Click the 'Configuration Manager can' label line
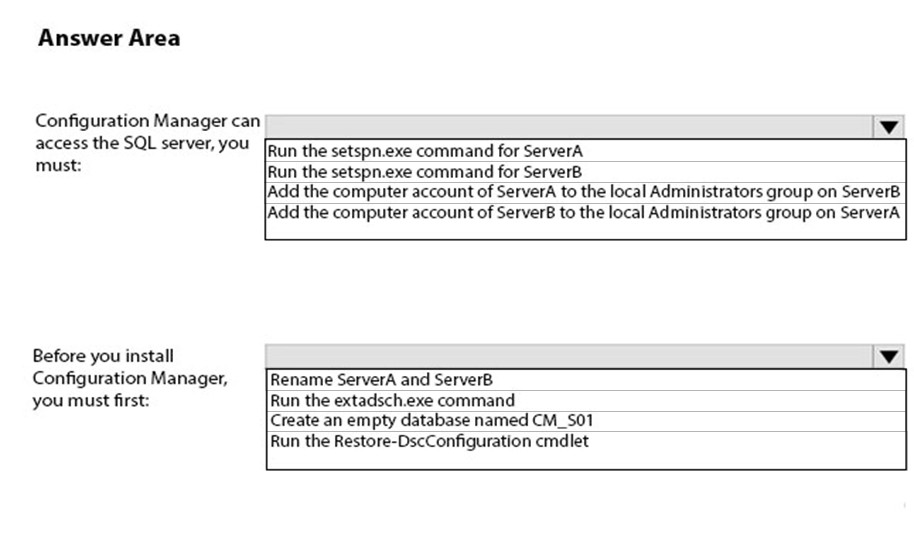The width and height of the screenshot is (914, 554). coord(147,121)
